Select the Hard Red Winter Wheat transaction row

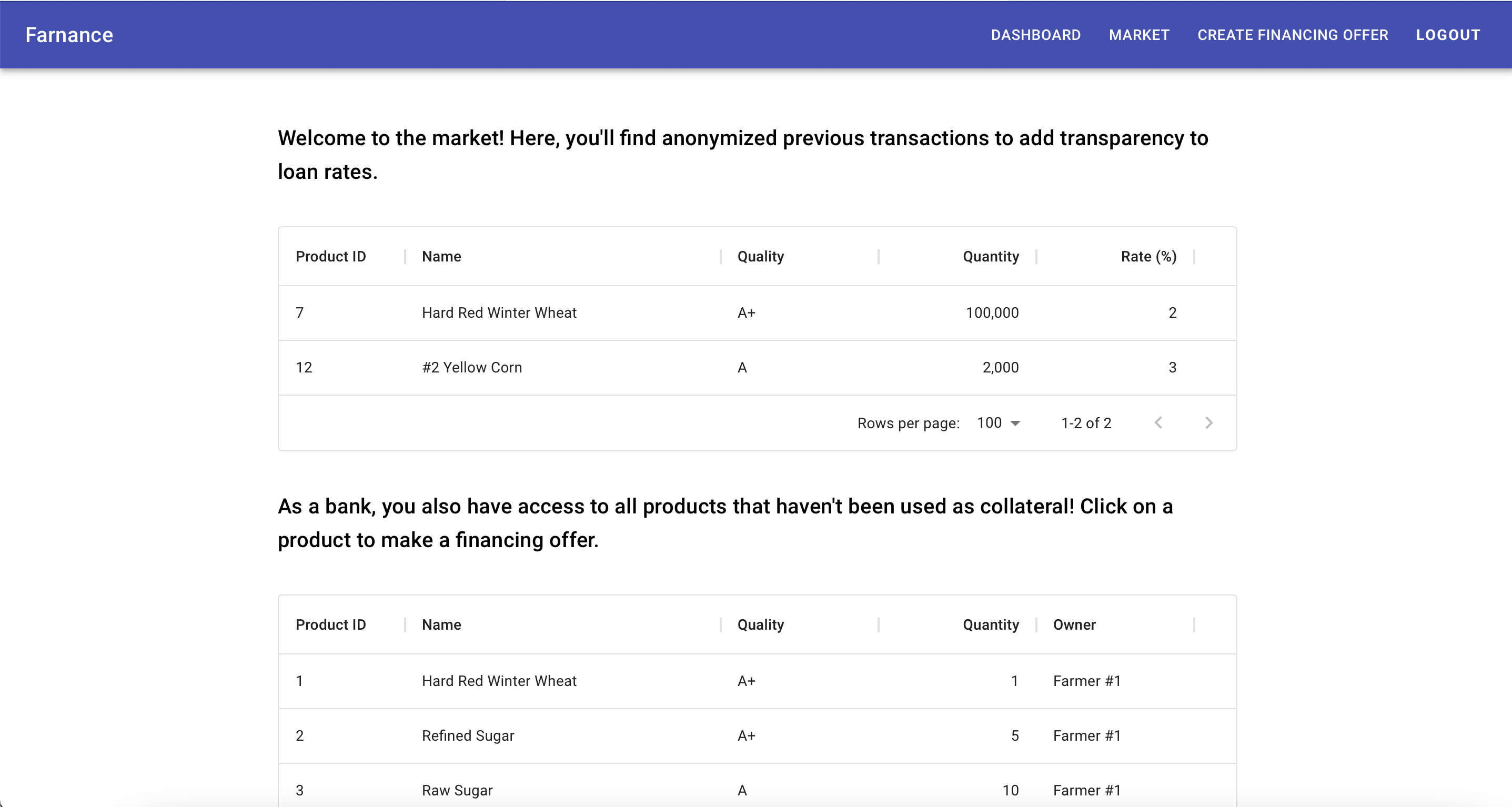[499, 313]
